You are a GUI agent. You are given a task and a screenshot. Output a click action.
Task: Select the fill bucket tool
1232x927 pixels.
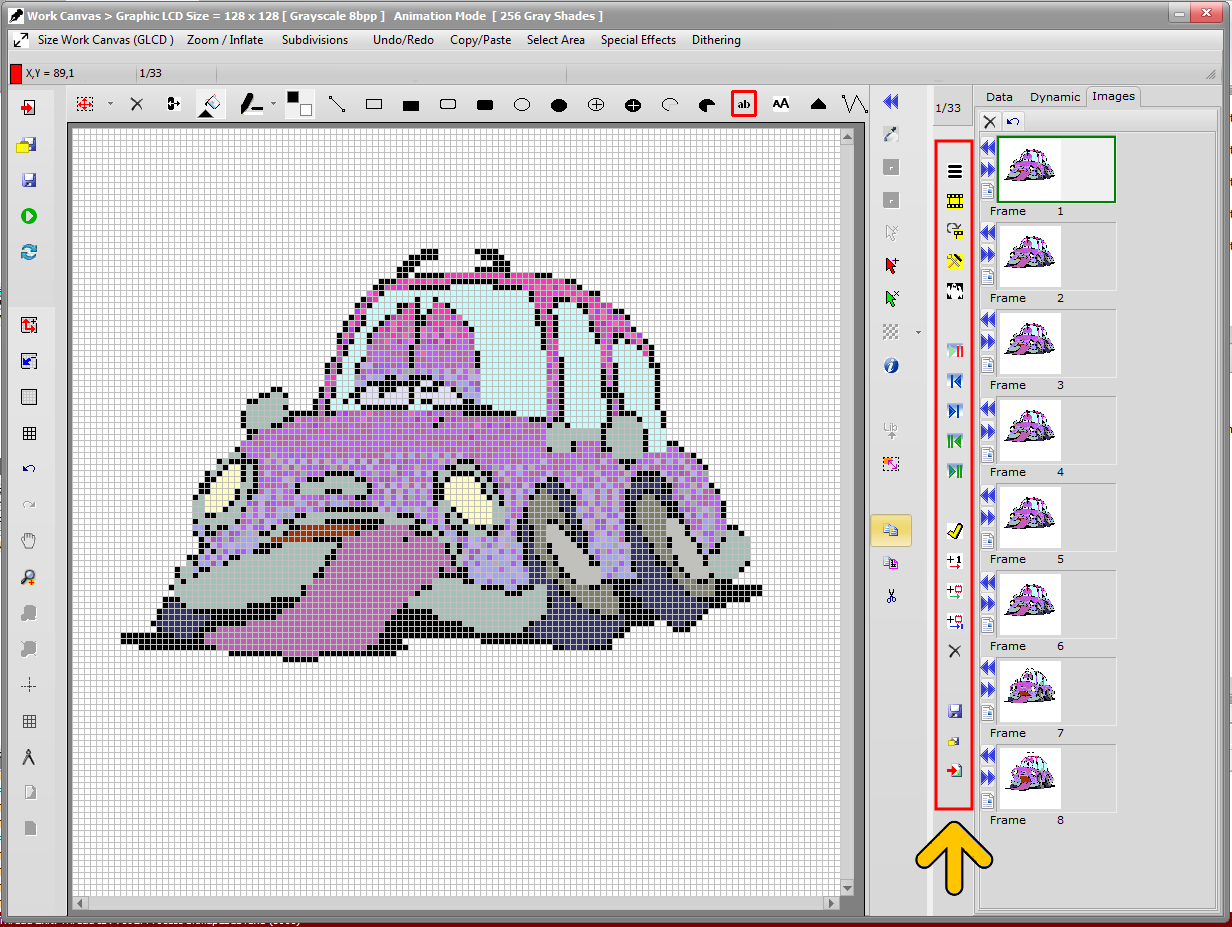pyautogui.click(x=210, y=104)
